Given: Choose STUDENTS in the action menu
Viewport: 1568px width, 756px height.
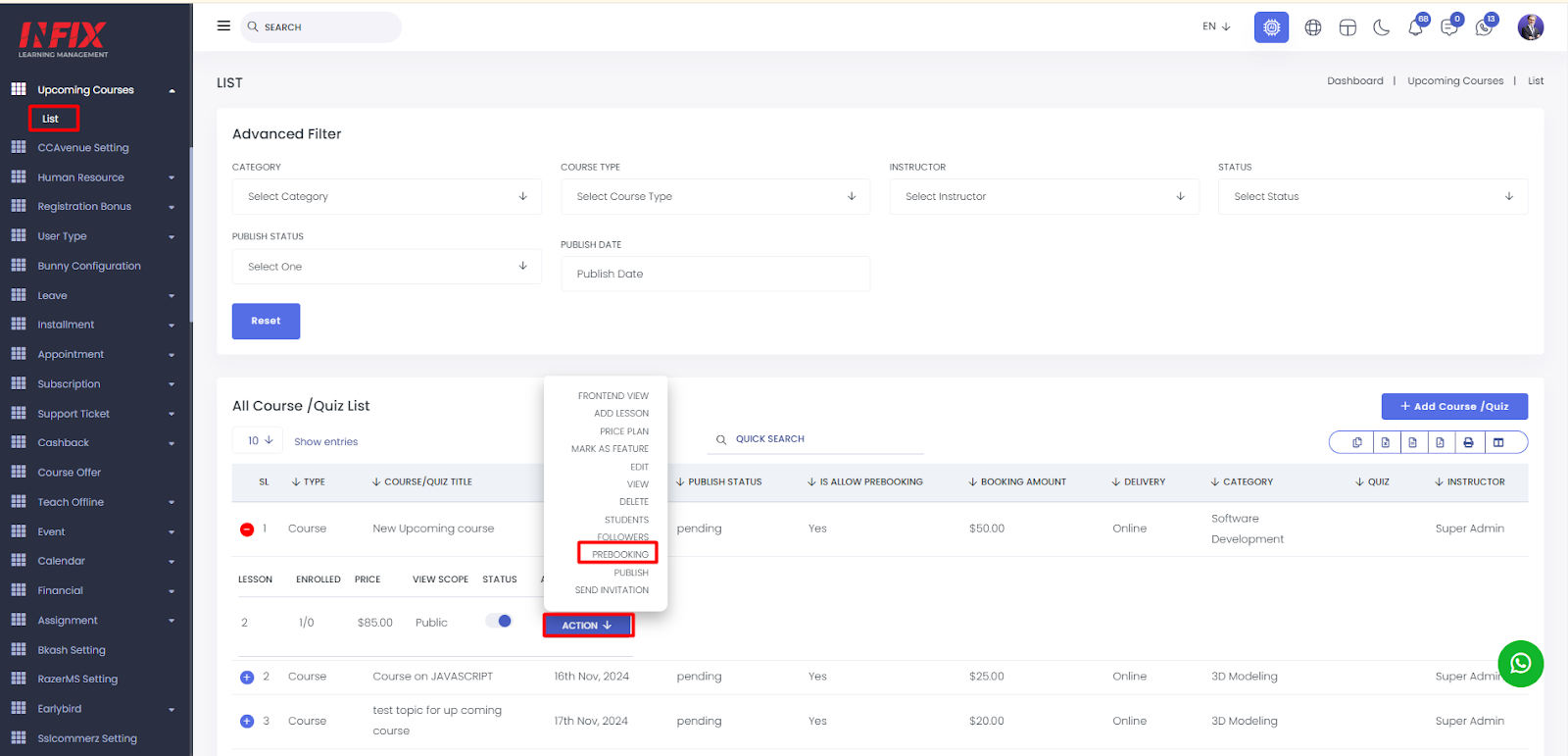Looking at the screenshot, I should coord(626,520).
